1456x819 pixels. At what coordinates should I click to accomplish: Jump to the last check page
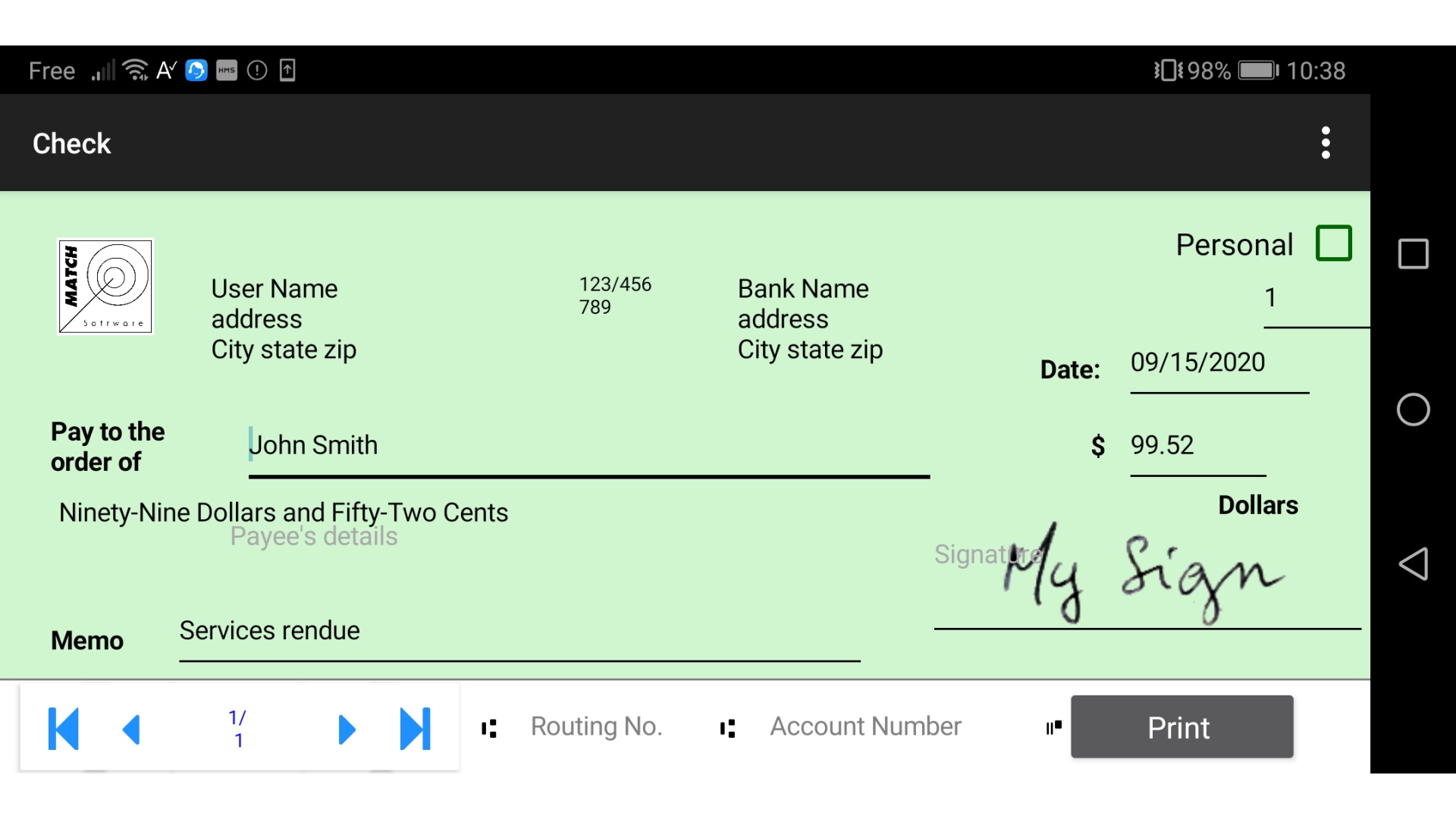click(x=415, y=729)
